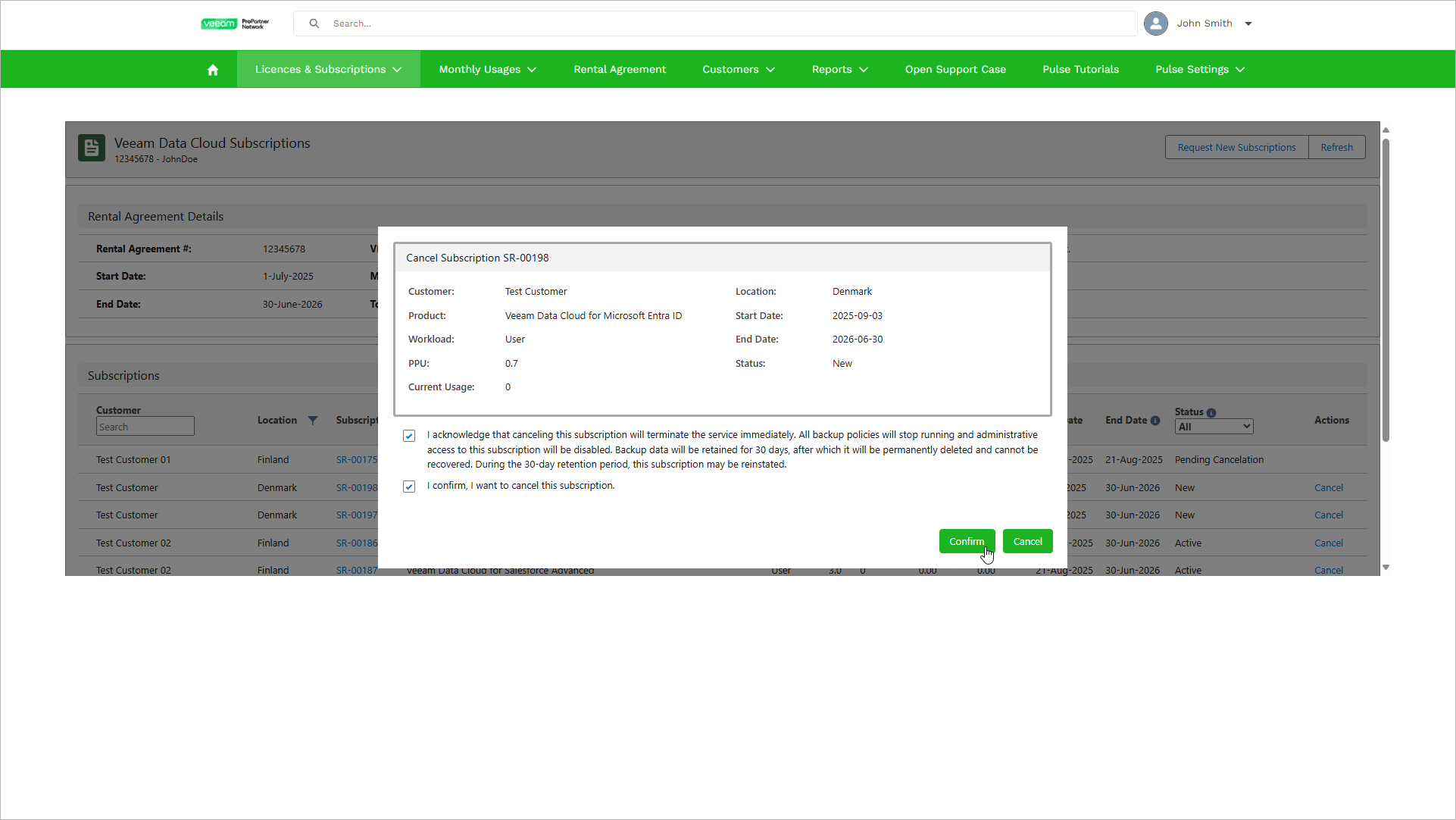1456x820 pixels.
Task: Click the Cancel button in the dialog
Action: pyautogui.click(x=1027, y=541)
